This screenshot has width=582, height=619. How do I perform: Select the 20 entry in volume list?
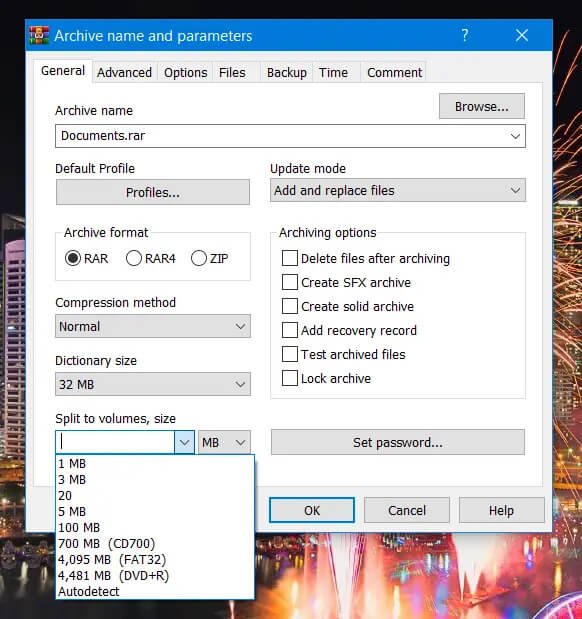point(155,495)
